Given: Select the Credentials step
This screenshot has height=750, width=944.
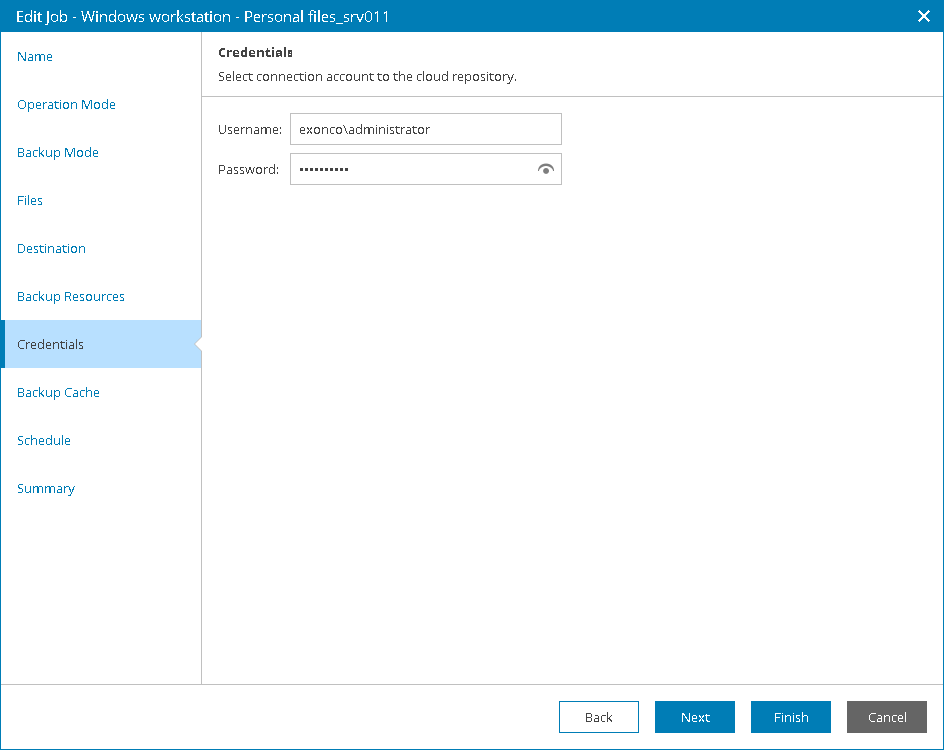Looking at the screenshot, I should [x=51, y=345].
